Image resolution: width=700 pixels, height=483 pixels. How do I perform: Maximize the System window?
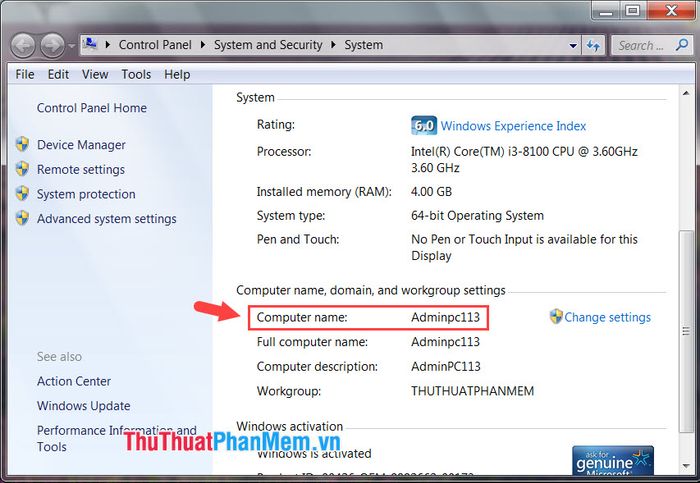click(632, 11)
